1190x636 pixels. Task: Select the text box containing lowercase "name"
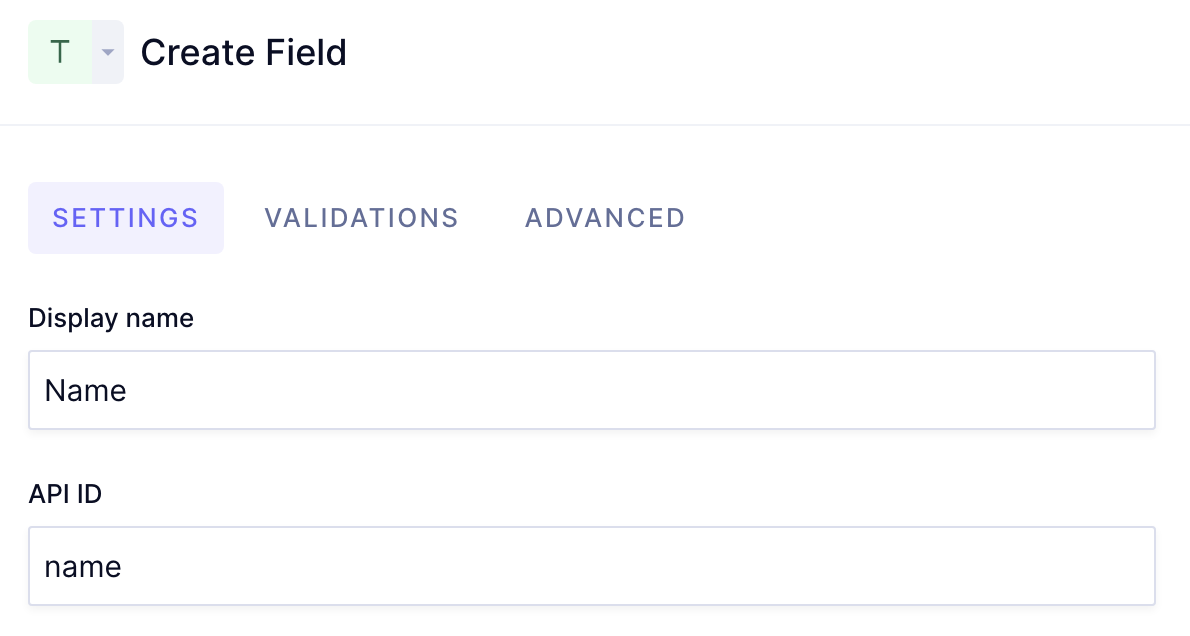(592, 566)
